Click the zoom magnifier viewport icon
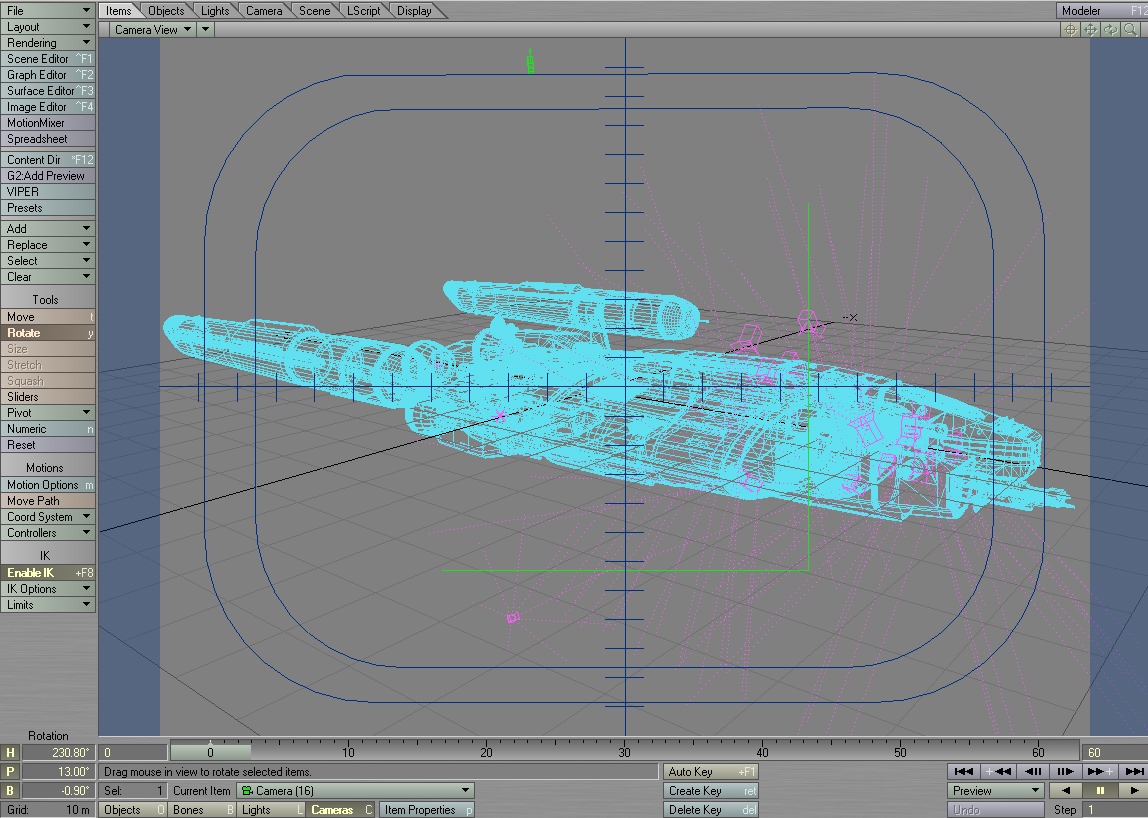The image size is (1148, 818). 1130,29
